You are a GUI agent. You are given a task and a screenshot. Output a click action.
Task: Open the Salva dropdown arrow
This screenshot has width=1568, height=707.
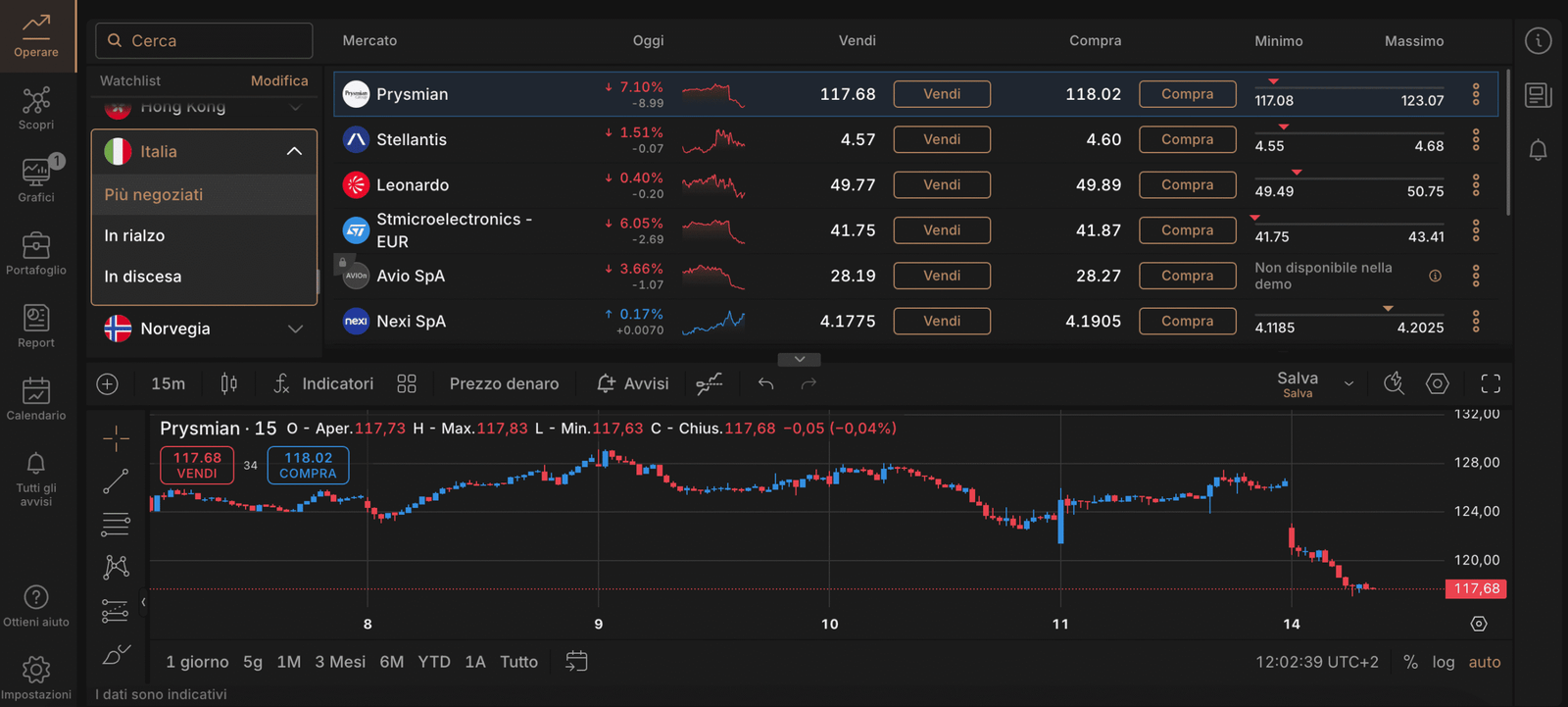click(x=1348, y=384)
